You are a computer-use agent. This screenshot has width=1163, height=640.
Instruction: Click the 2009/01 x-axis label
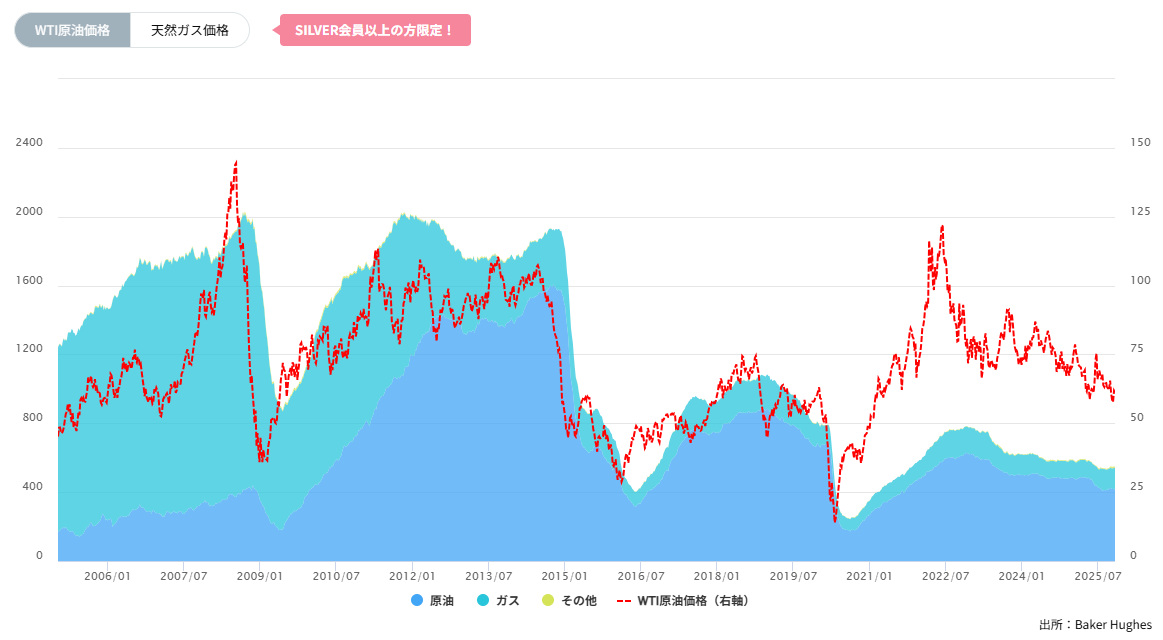(x=258, y=577)
